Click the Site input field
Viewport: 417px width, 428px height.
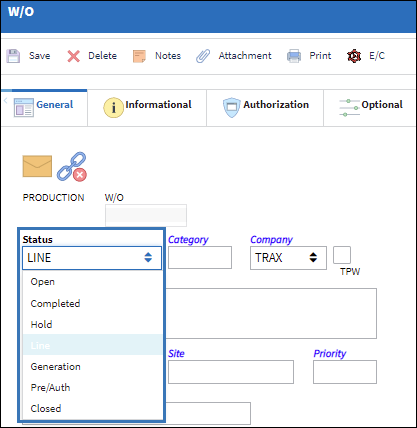231,372
